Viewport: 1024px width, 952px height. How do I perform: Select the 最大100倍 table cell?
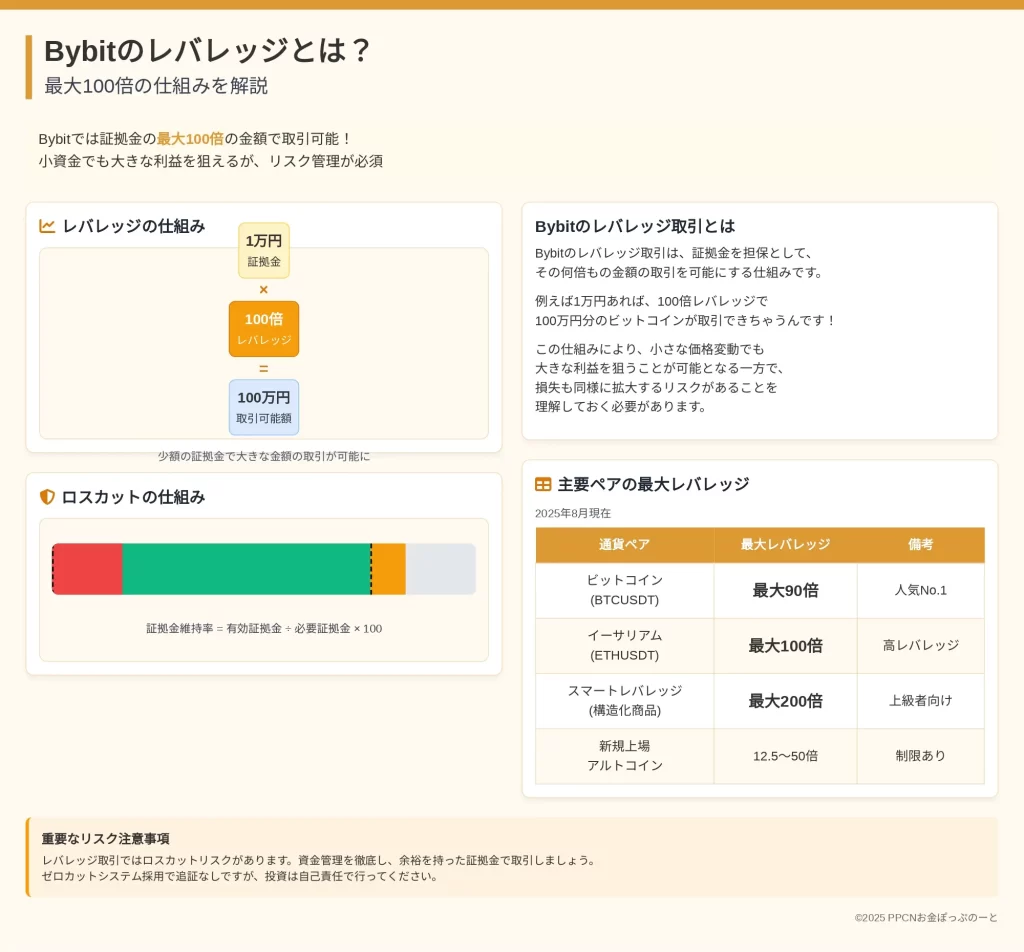(785, 646)
